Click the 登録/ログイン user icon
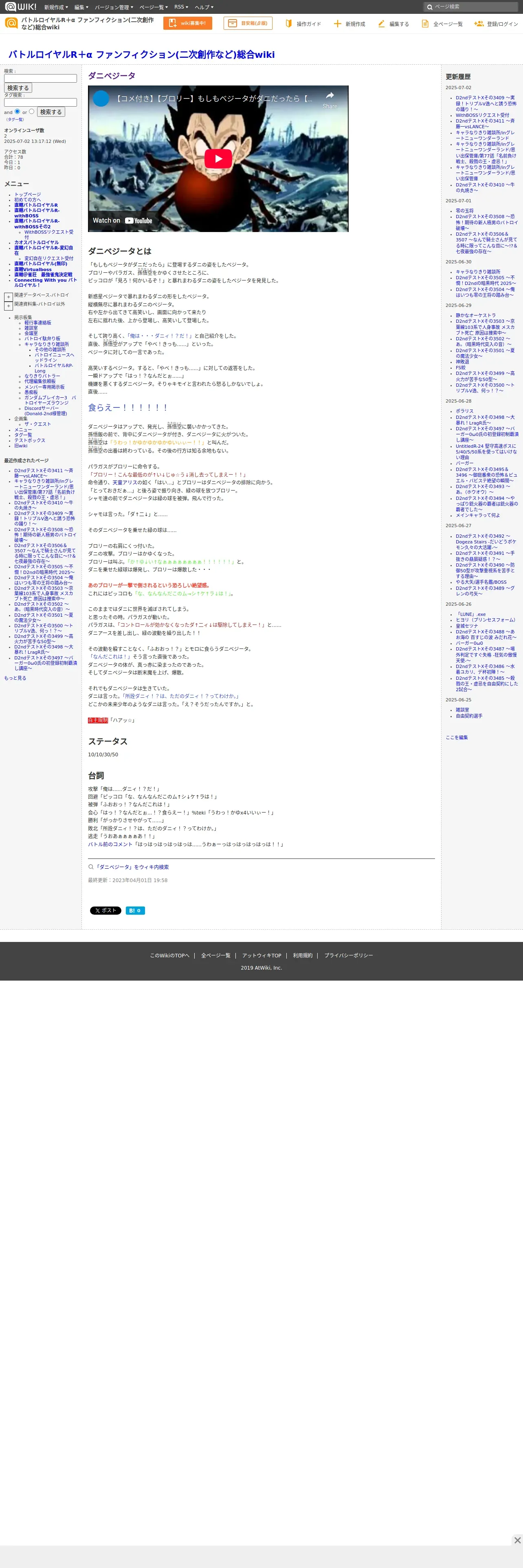 479,24
